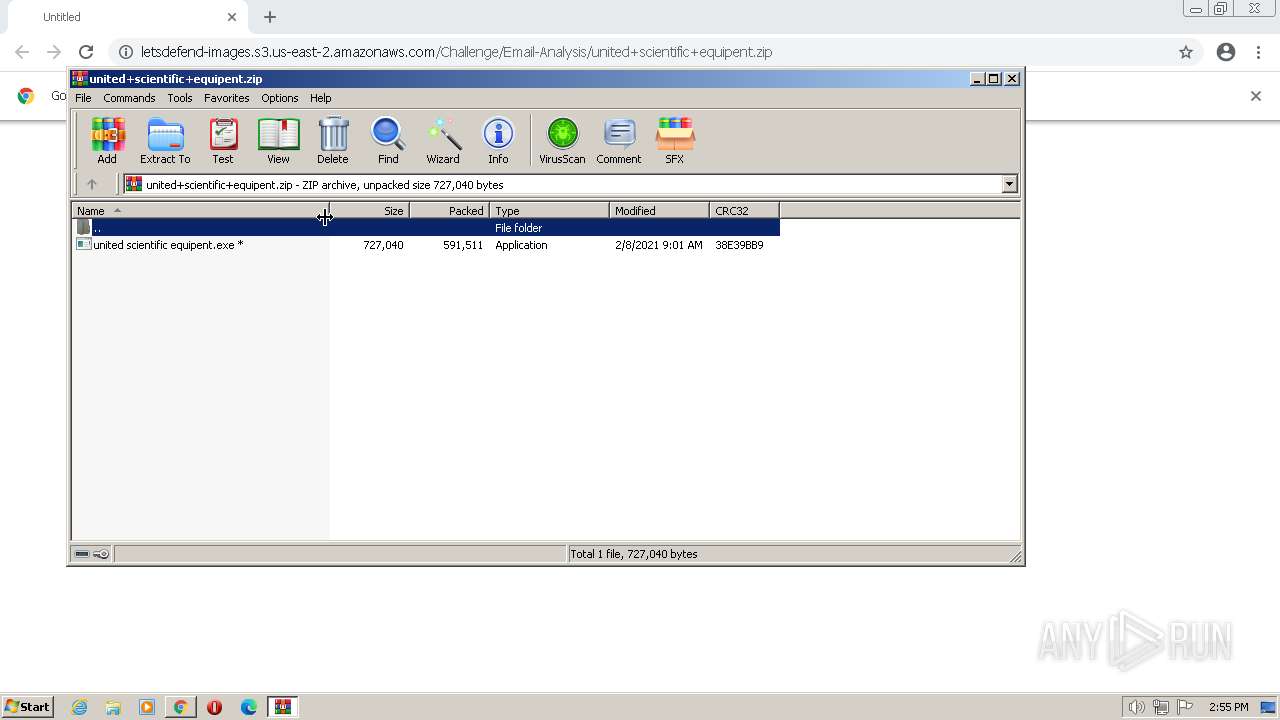The width and height of the screenshot is (1280, 720).
Task: Click the browser forward arrow
Action: (54, 52)
